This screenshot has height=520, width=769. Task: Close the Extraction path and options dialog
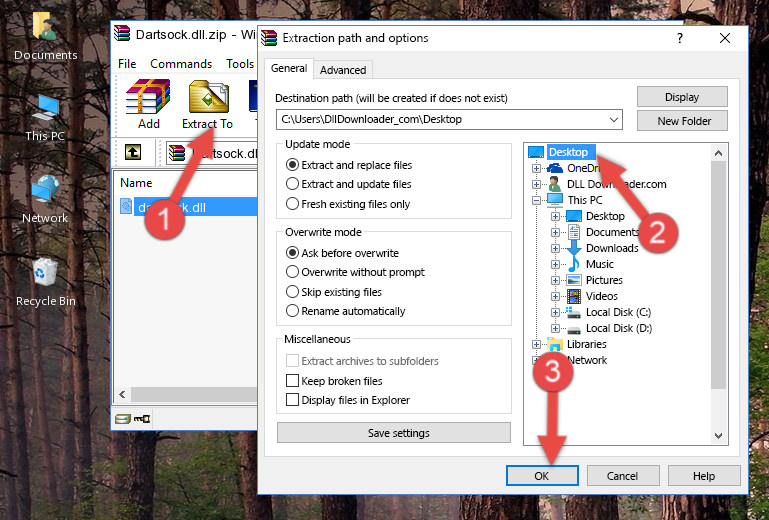725,38
